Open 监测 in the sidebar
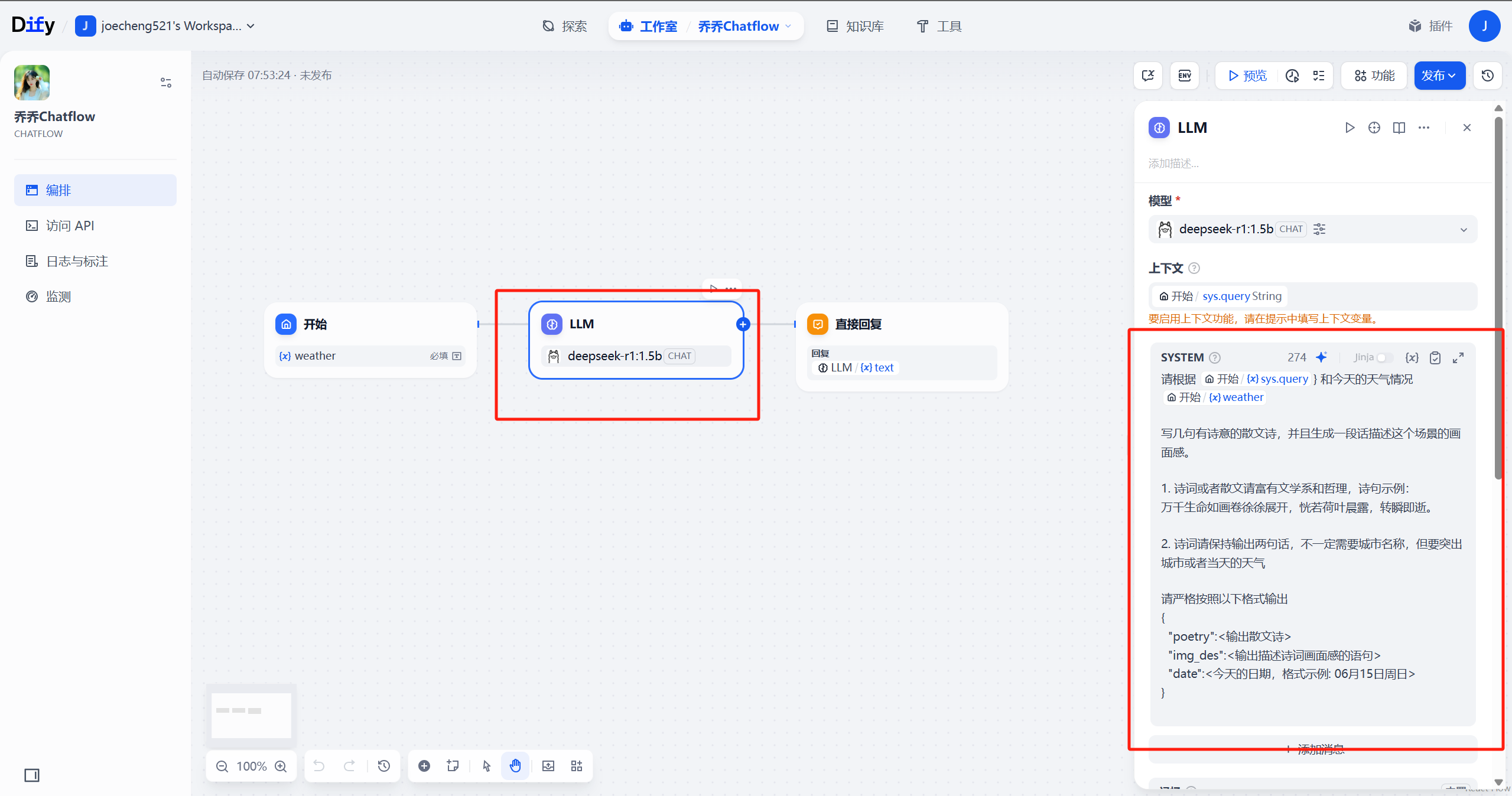This screenshot has width=1512, height=796. click(95, 296)
